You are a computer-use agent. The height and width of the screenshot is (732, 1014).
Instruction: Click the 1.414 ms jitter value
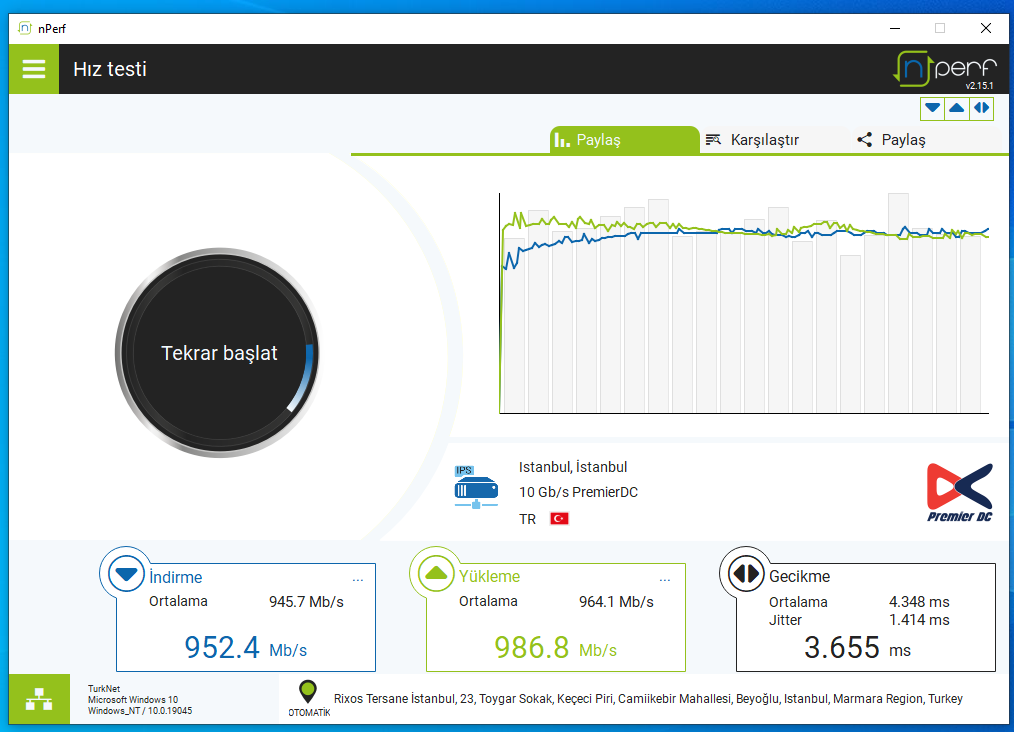919,620
